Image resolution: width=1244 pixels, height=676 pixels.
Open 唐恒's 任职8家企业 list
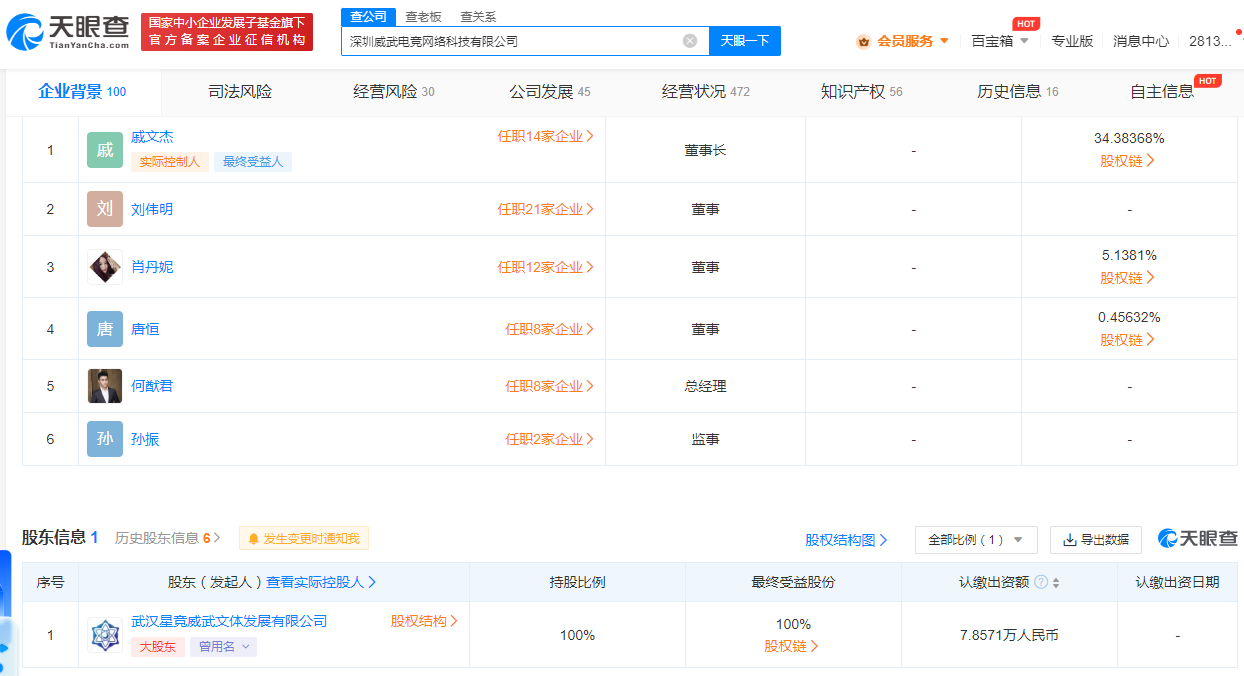550,329
